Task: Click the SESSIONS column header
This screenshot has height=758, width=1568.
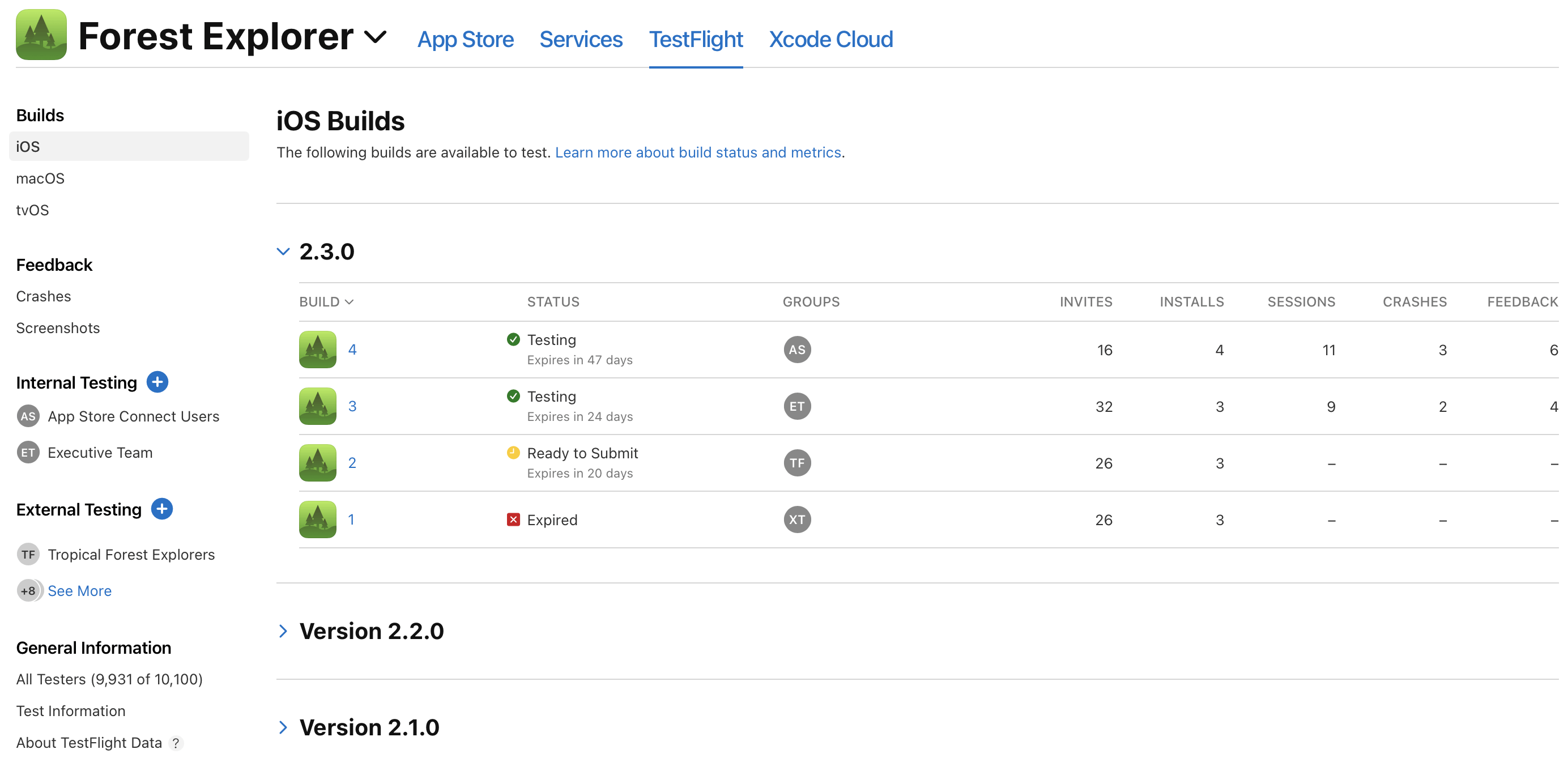Action: tap(1301, 302)
